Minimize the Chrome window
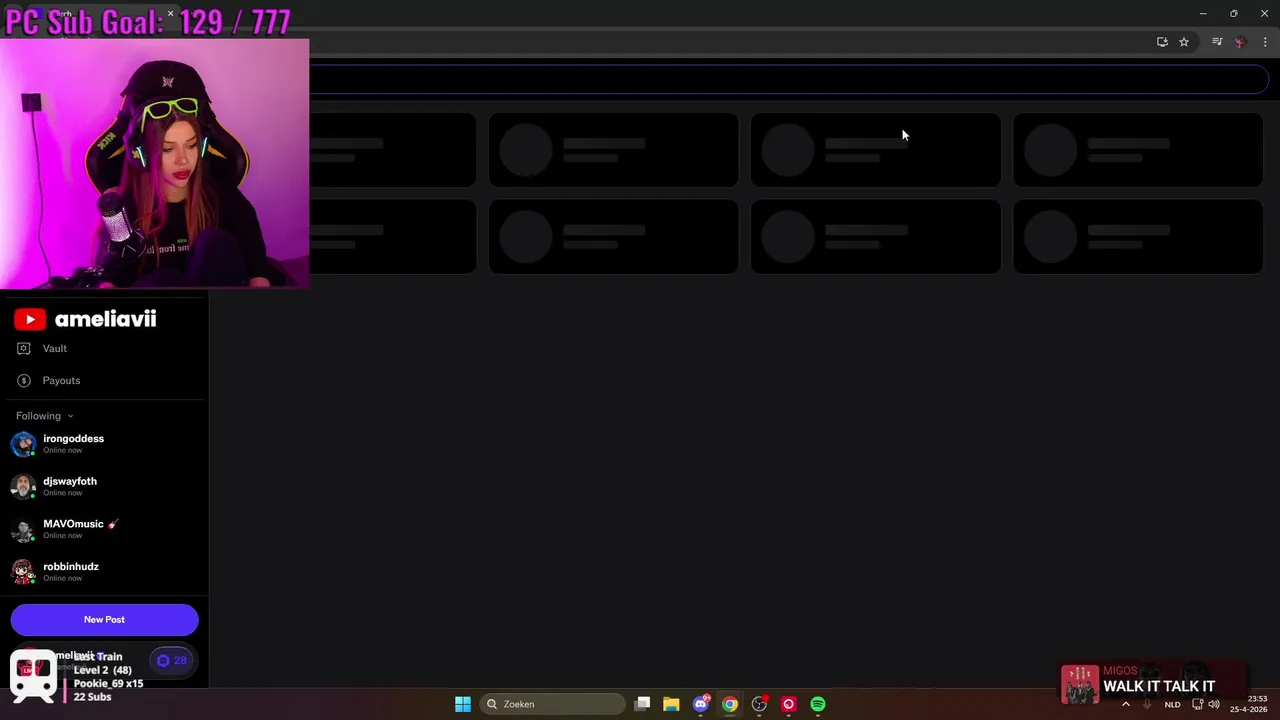The image size is (1280, 720). (1203, 13)
